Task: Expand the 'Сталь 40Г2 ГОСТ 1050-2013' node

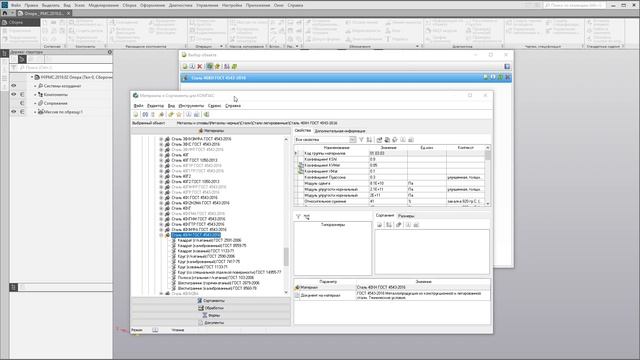Action: 161,182
